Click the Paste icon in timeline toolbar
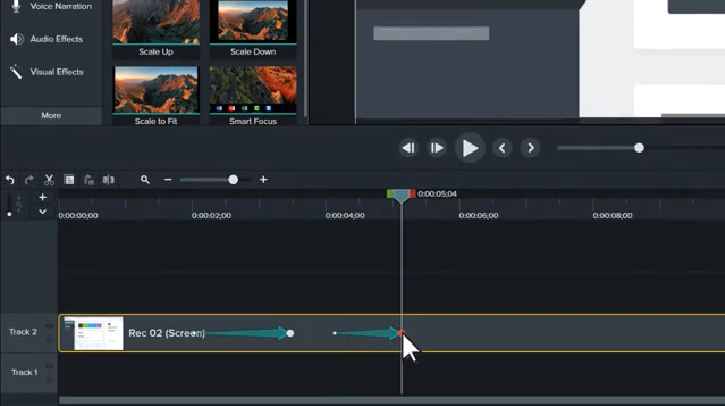The width and height of the screenshot is (725, 406). [x=89, y=180]
